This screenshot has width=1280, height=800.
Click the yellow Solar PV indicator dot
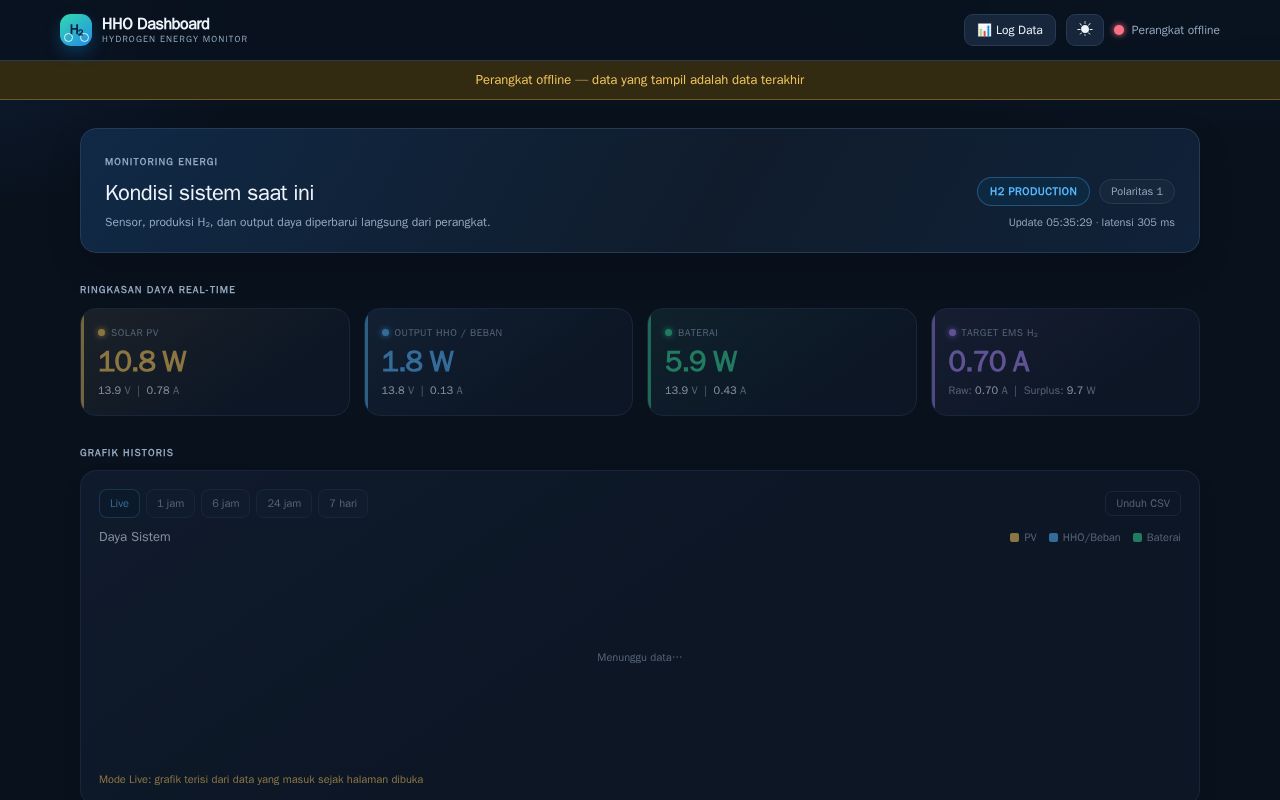pos(101,333)
